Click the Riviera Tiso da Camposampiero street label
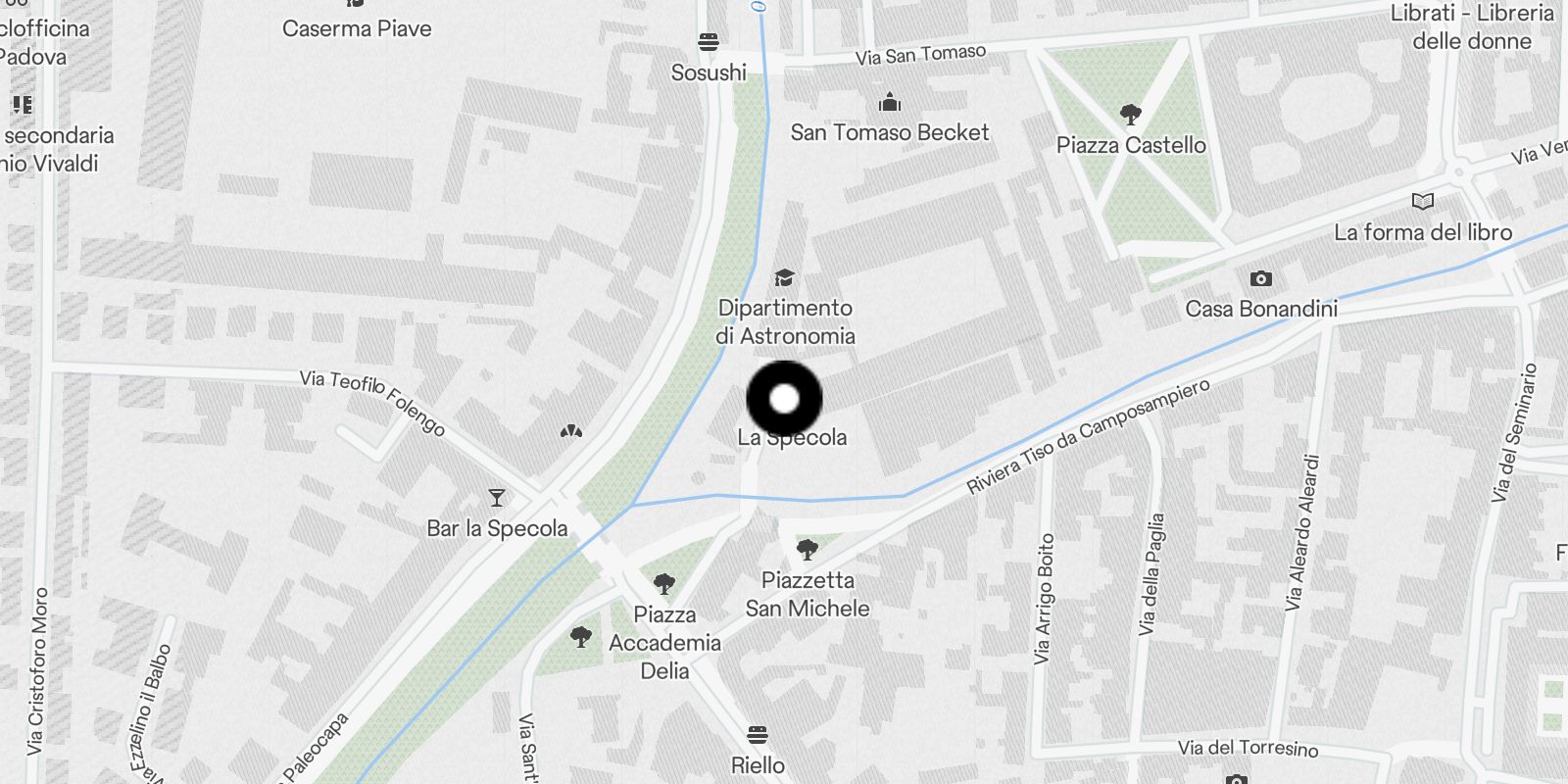This screenshot has height=784, width=1568. (1088, 436)
